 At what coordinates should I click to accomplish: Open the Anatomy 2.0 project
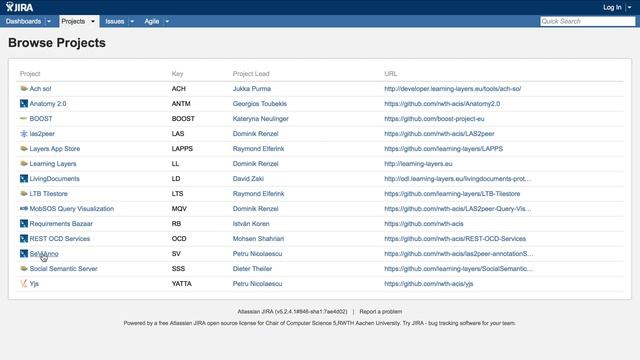[x=48, y=104]
